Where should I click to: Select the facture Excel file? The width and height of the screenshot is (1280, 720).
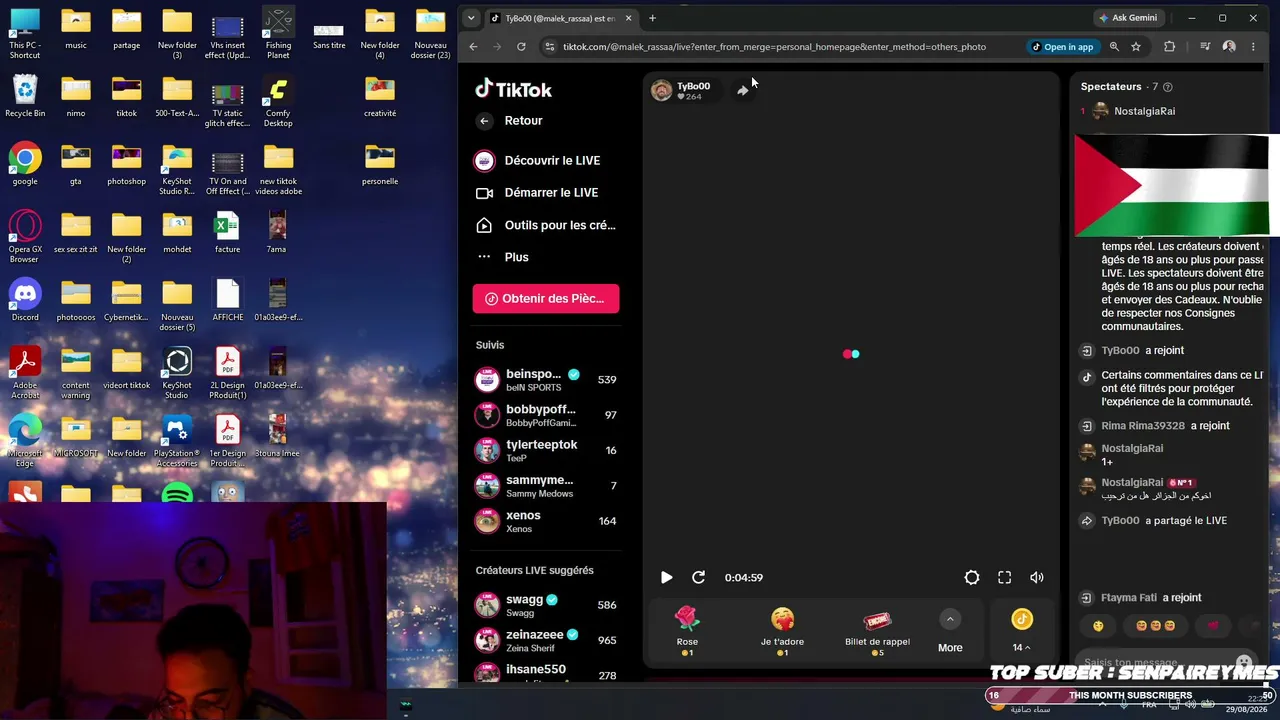pyautogui.click(x=227, y=232)
